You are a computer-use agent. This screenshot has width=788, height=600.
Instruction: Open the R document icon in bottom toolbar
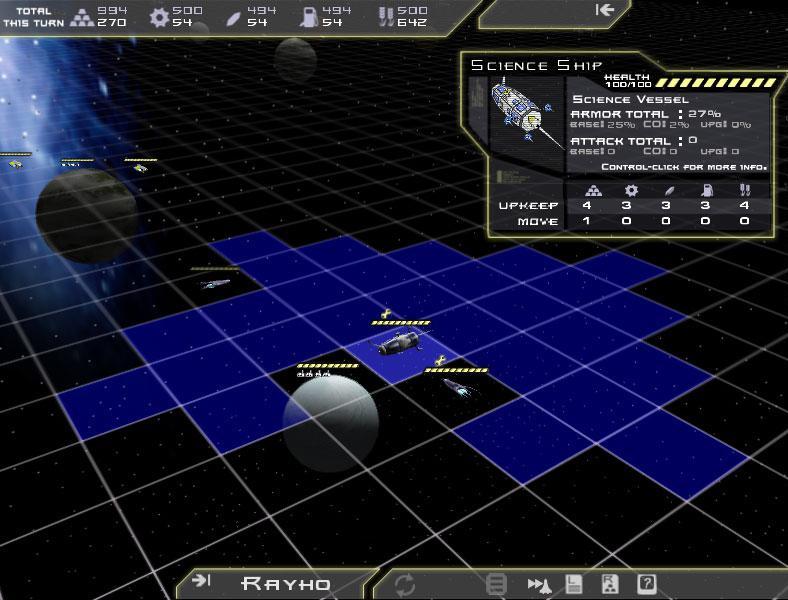[x=610, y=584]
